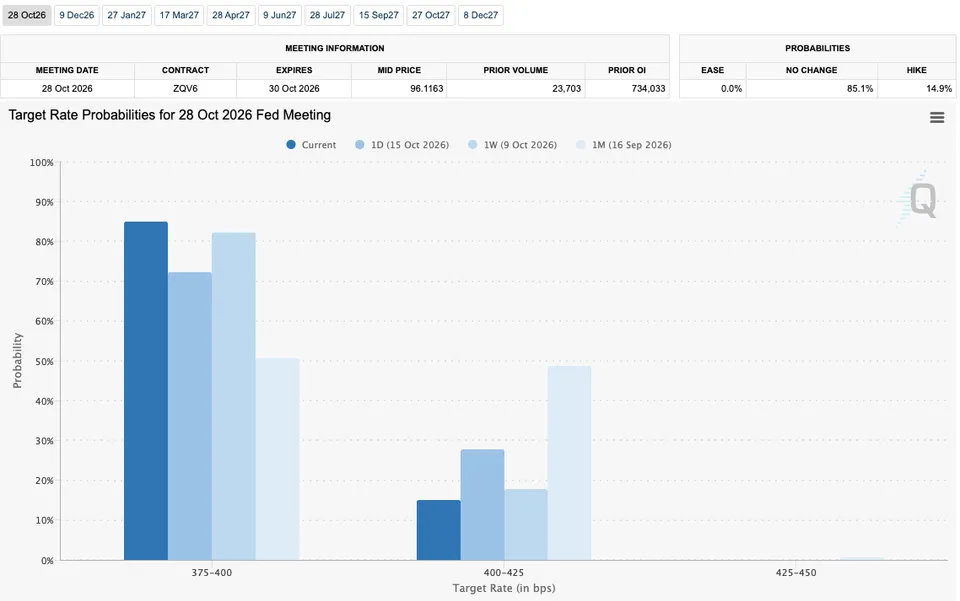This screenshot has height=601, width=960.
Task: Click the 1W bar for 400-425
Action: (x=526, y=524)
